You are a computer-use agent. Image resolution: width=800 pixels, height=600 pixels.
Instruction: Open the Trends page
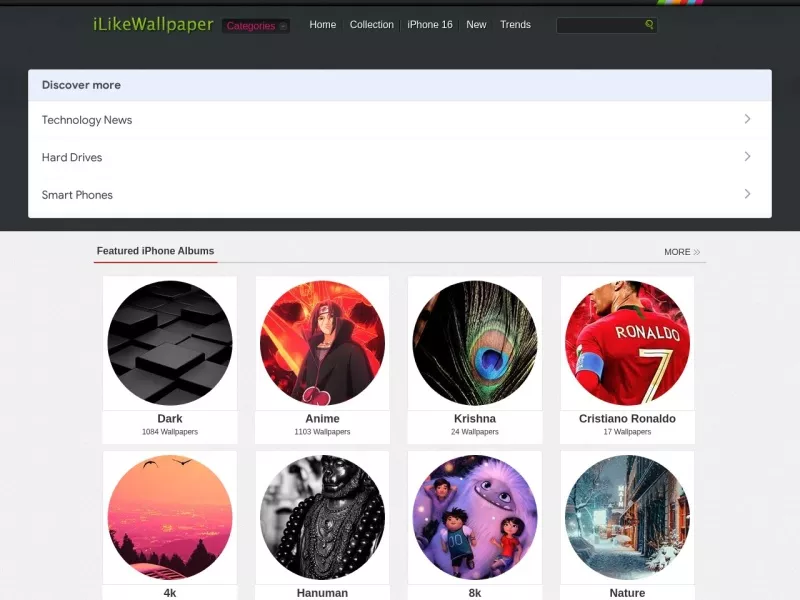point(515,24)
